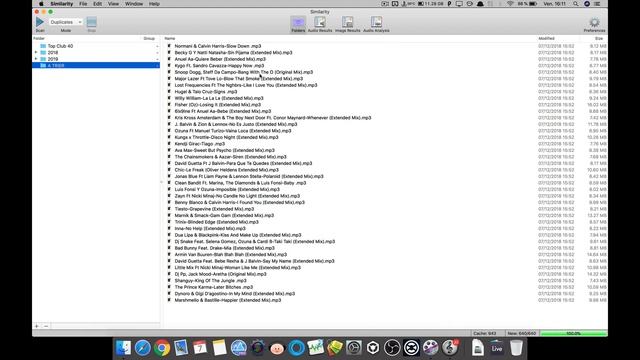Select Tiesto-Grapevine (Extended Mix).mp3
Screen dimensions: 640x360
click(x=214, y=209)
